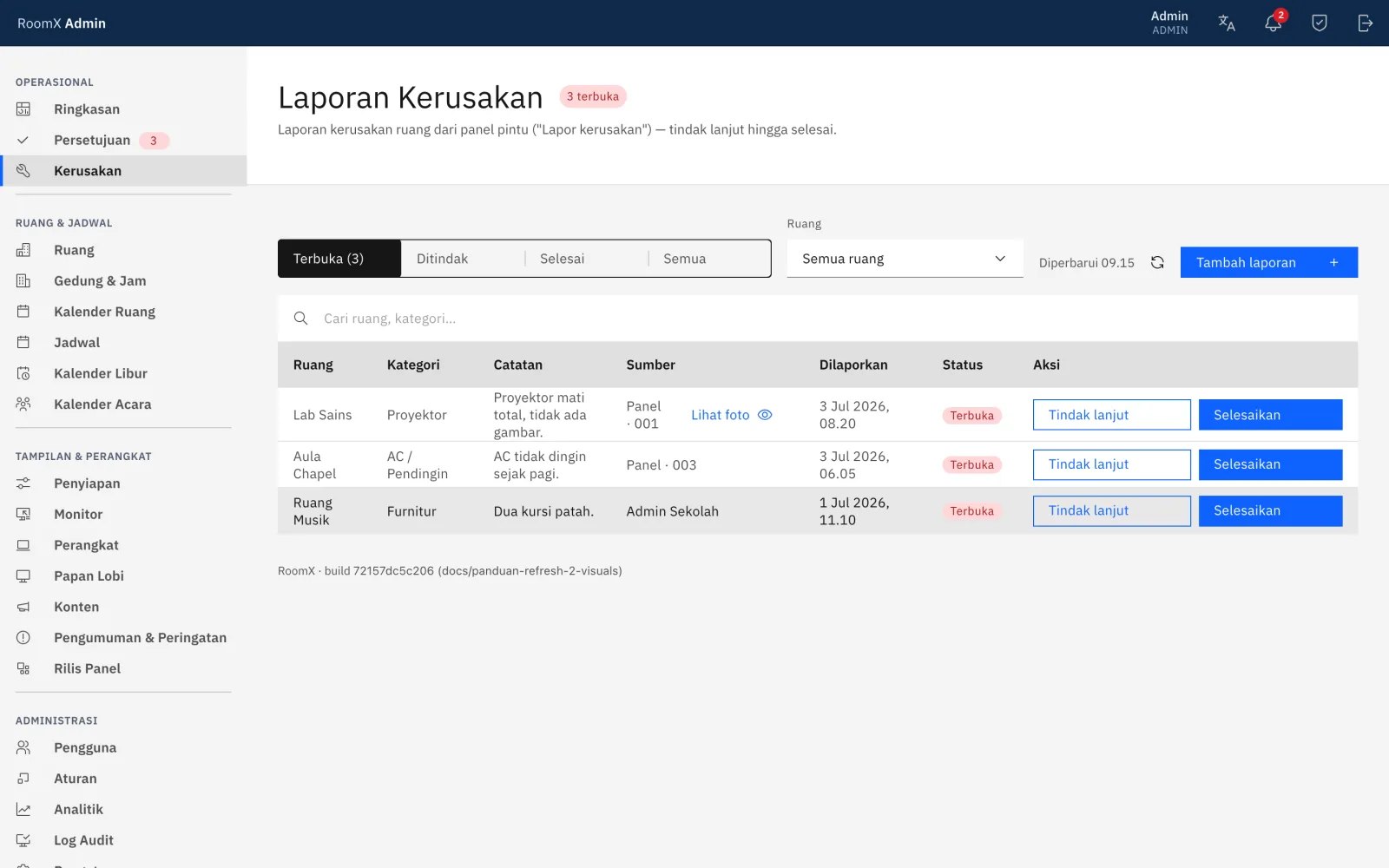Click the Kerusakan wrench icon
Viewport: 1389px width, 868px height.
(x=23, y=171)
